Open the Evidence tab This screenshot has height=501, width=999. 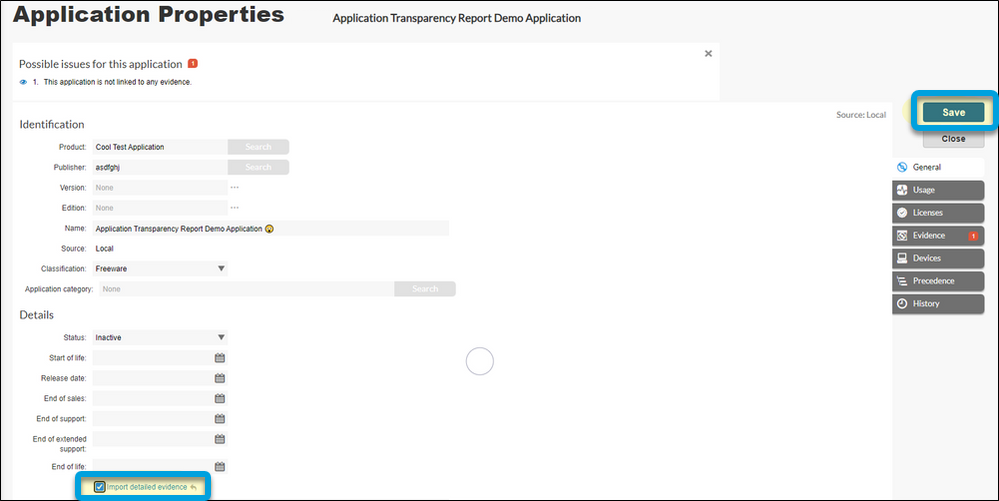(x=938, y=236)
